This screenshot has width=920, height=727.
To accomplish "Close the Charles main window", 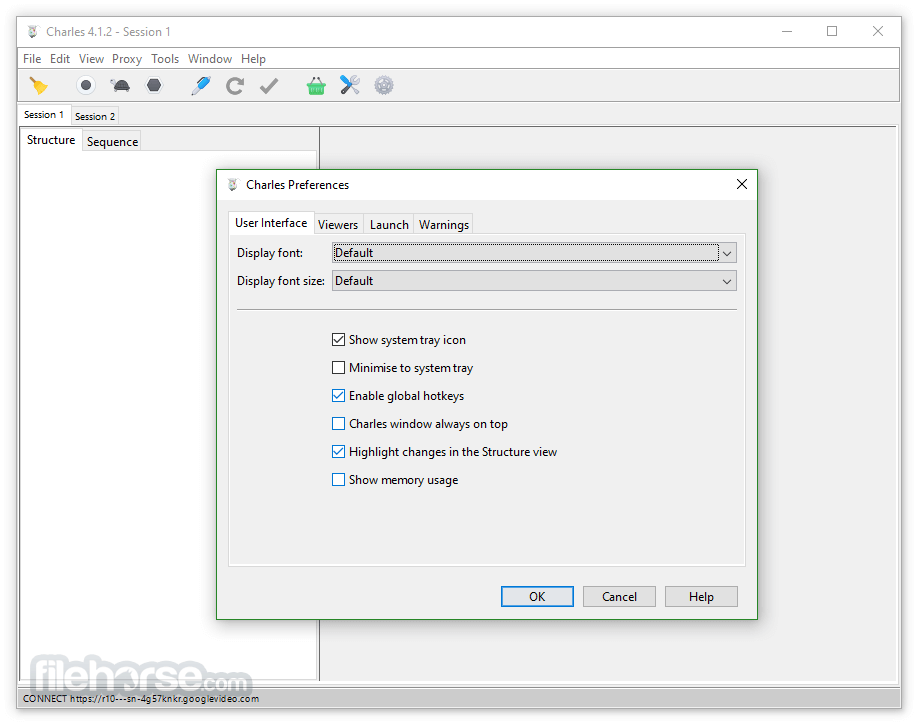I will point(878,31).
